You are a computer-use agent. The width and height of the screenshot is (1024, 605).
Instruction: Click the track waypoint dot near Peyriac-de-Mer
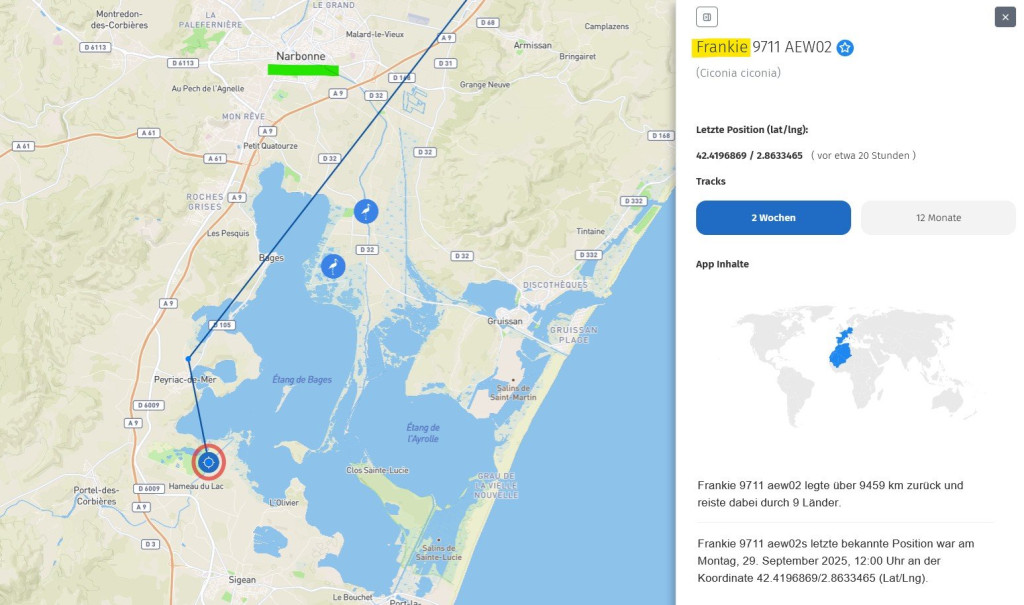coord(188,359)
